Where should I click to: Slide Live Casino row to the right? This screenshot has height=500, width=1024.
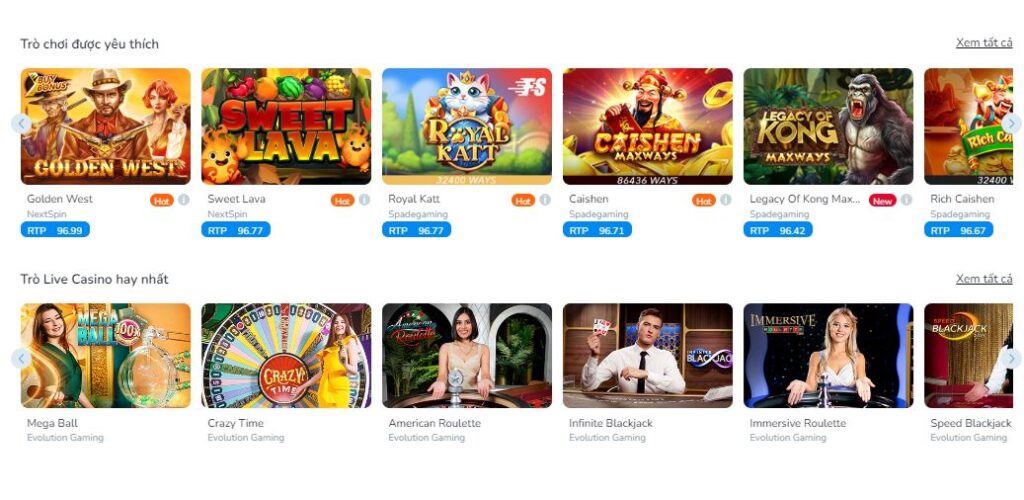1011,358
